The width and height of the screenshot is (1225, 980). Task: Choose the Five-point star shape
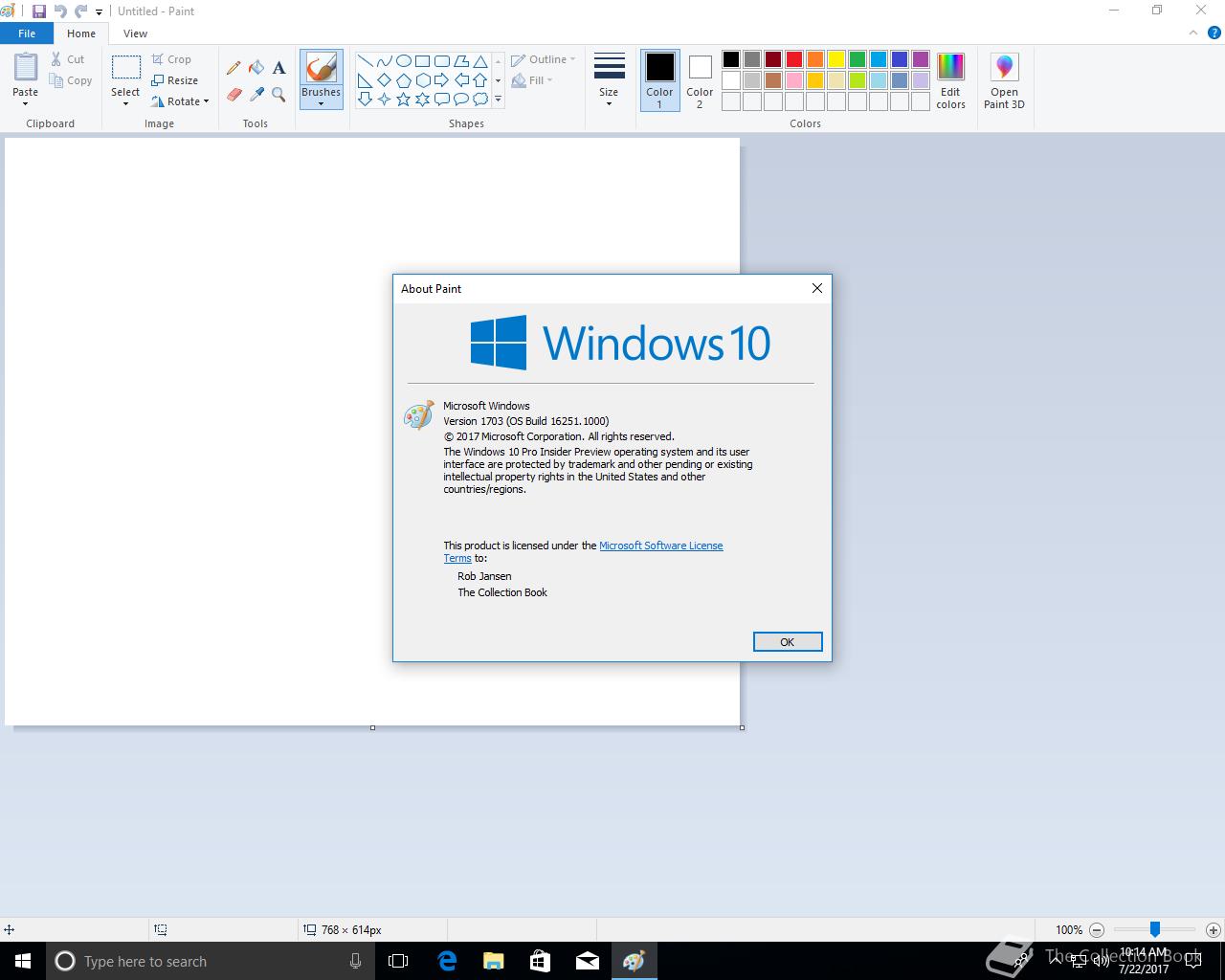click(403, 100)
